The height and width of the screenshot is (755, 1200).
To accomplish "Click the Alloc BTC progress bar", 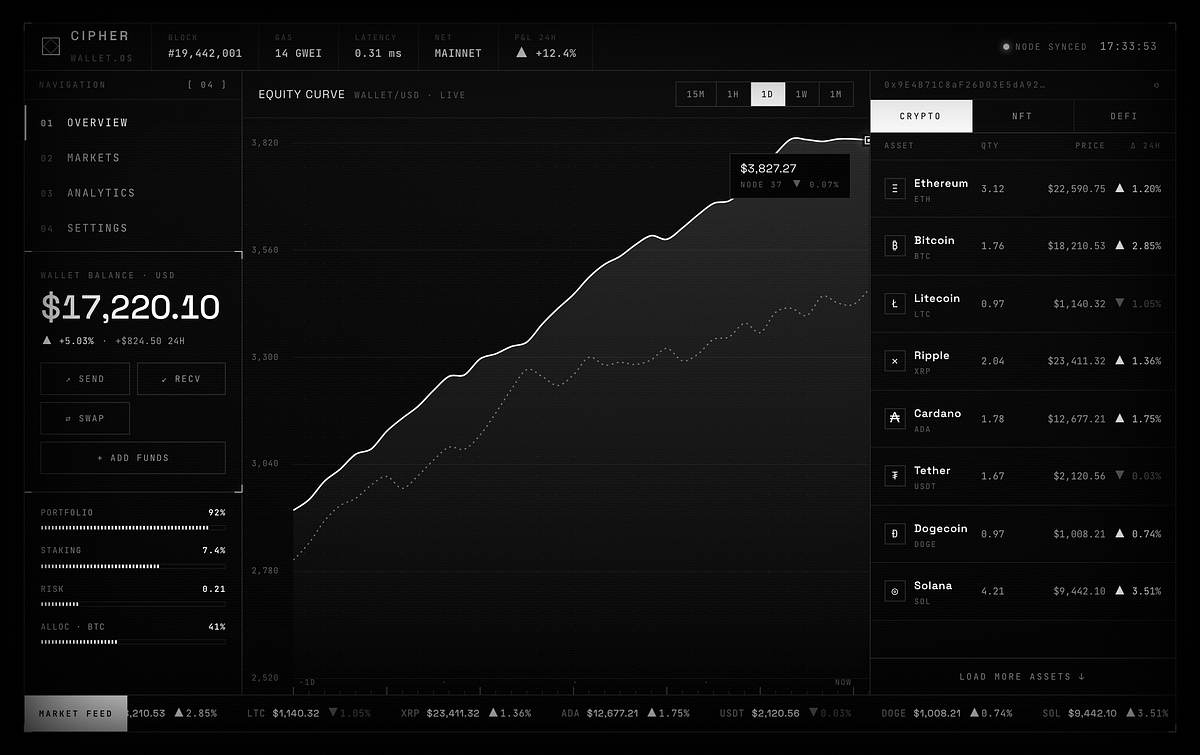I will click(x=133, y=642).
